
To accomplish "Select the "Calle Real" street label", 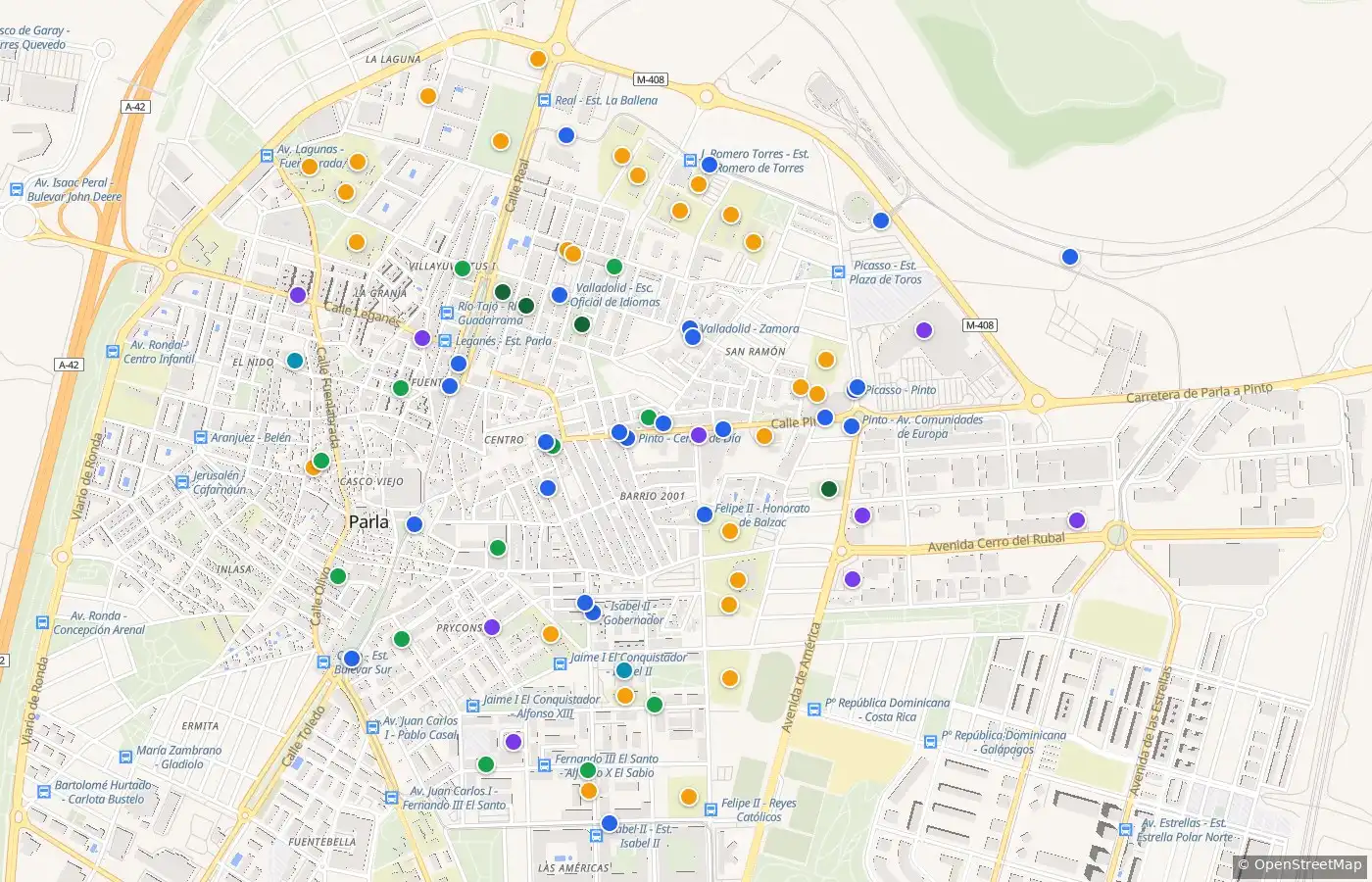I will (515, 186).
